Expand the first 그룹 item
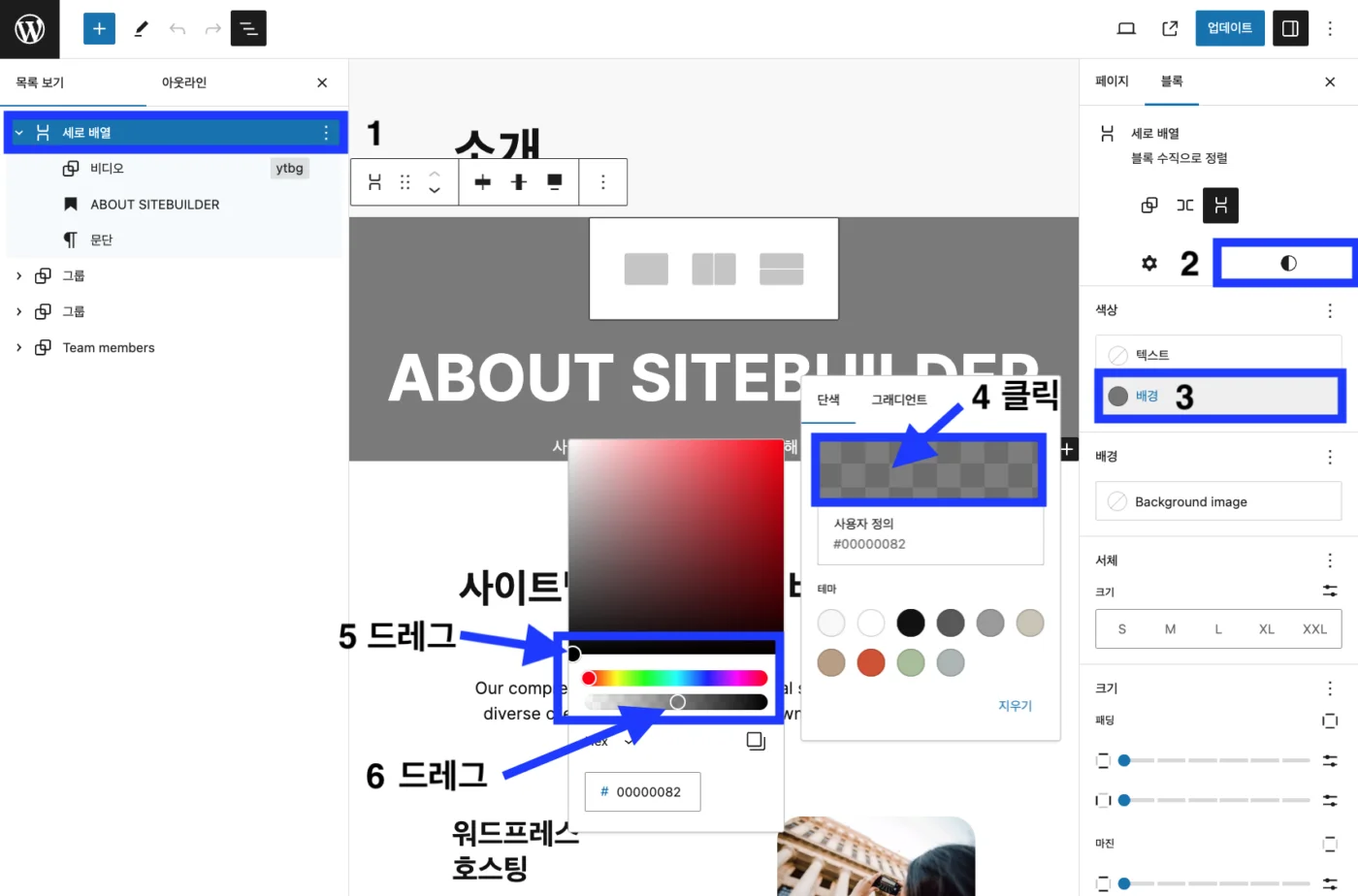 (x=18, y=276)
